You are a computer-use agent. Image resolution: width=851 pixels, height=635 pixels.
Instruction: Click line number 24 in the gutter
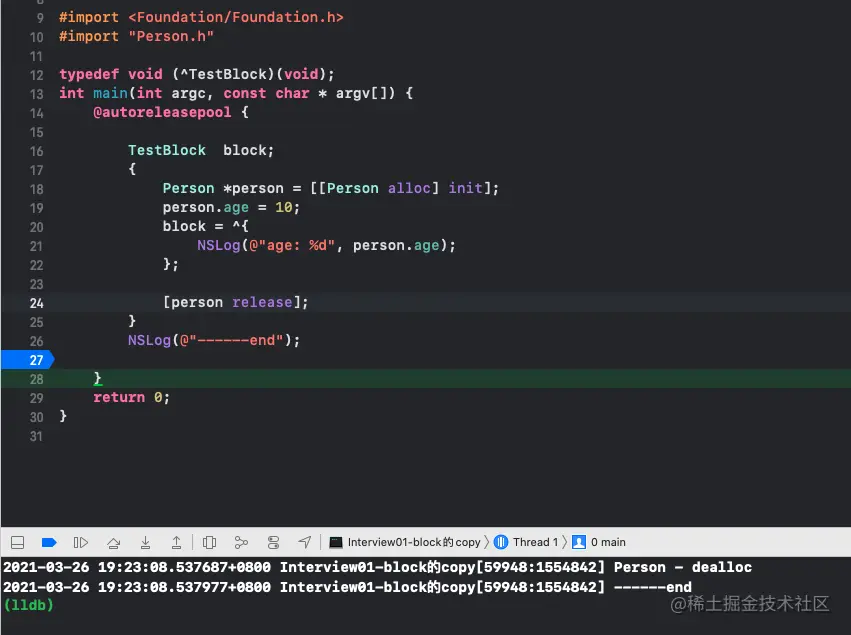point(36,303)
